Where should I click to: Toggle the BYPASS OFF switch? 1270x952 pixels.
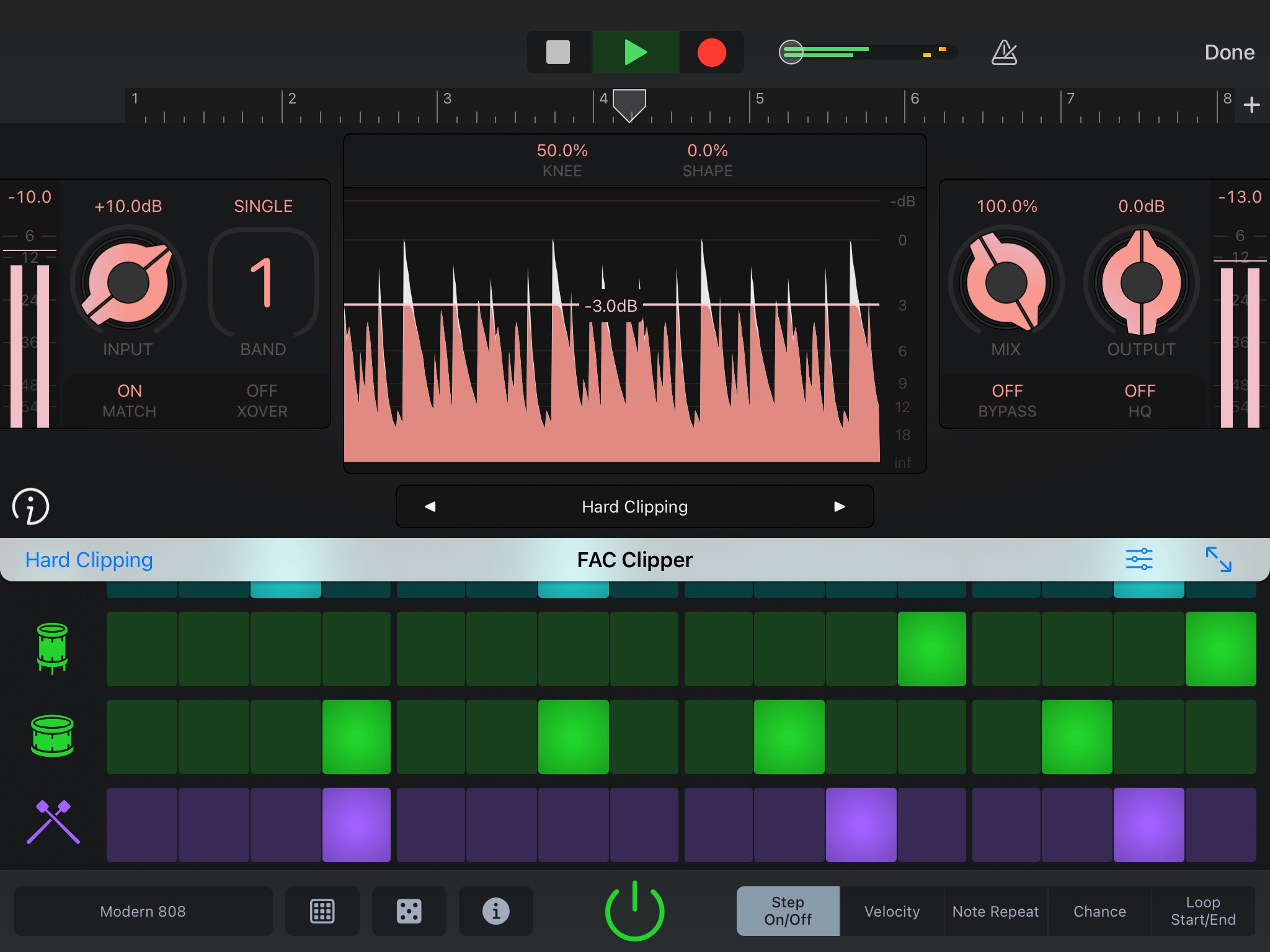pyautogui.click(x=1007, y=400)
